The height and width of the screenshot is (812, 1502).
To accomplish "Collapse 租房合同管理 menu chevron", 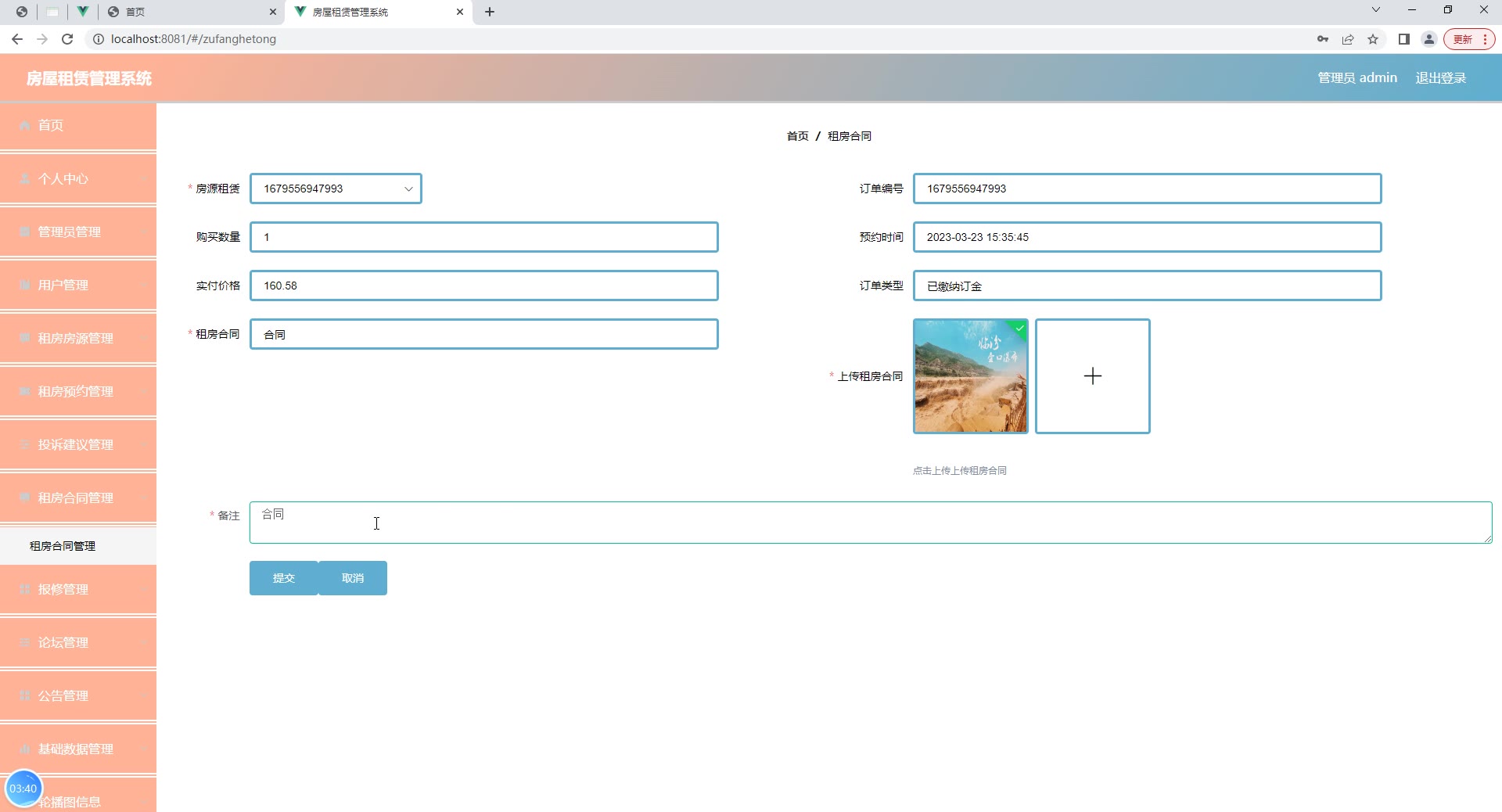I will 144,498.
